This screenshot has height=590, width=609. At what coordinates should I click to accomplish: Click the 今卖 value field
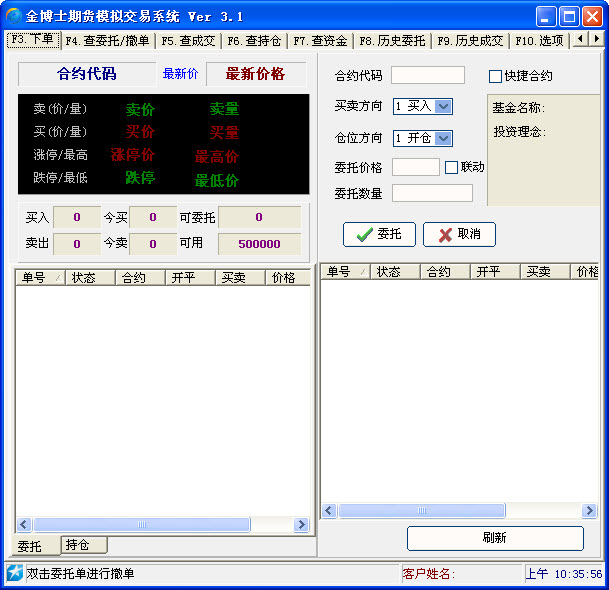click(x=153, y=244)
